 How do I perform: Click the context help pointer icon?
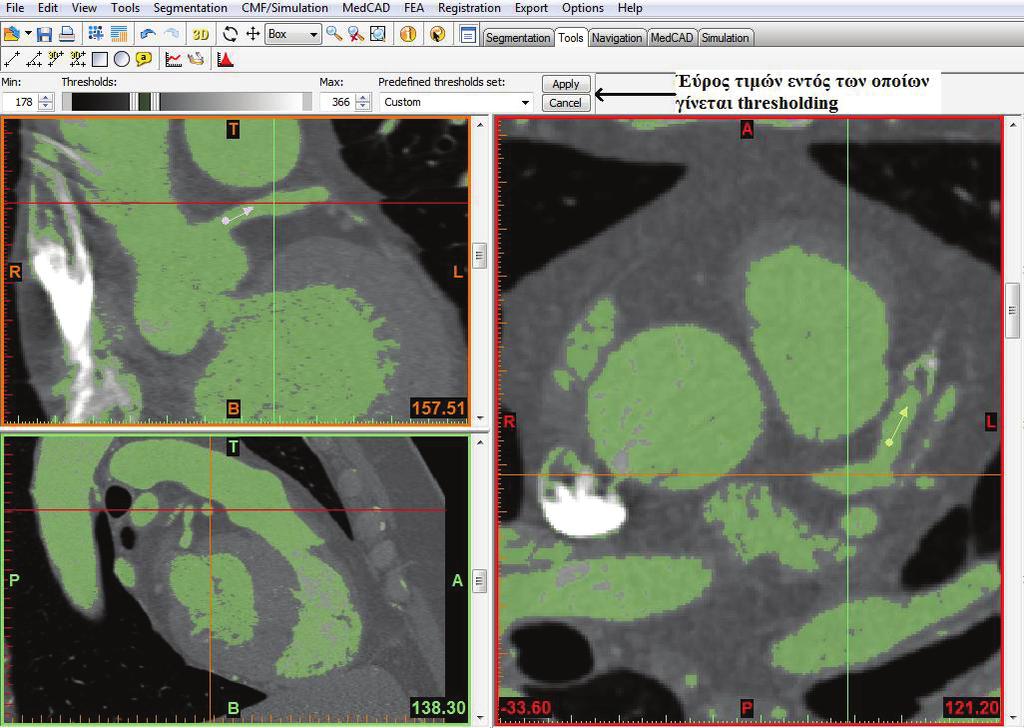pyautogui.click(x=438, y=34)
